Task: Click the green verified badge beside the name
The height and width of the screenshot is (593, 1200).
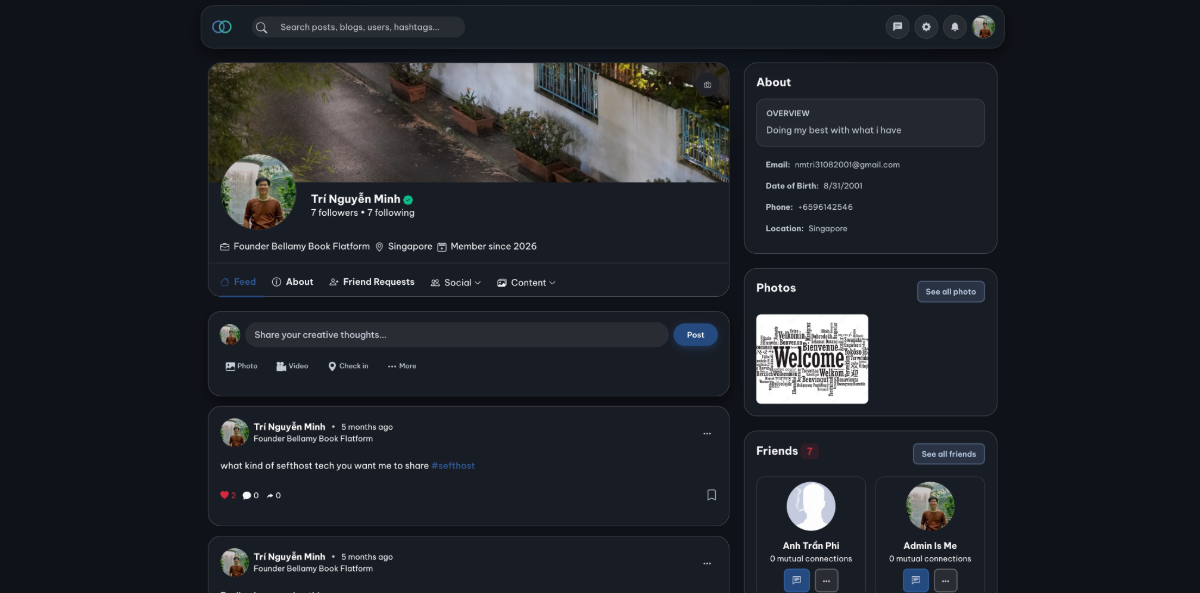Action: coord(408,199)
